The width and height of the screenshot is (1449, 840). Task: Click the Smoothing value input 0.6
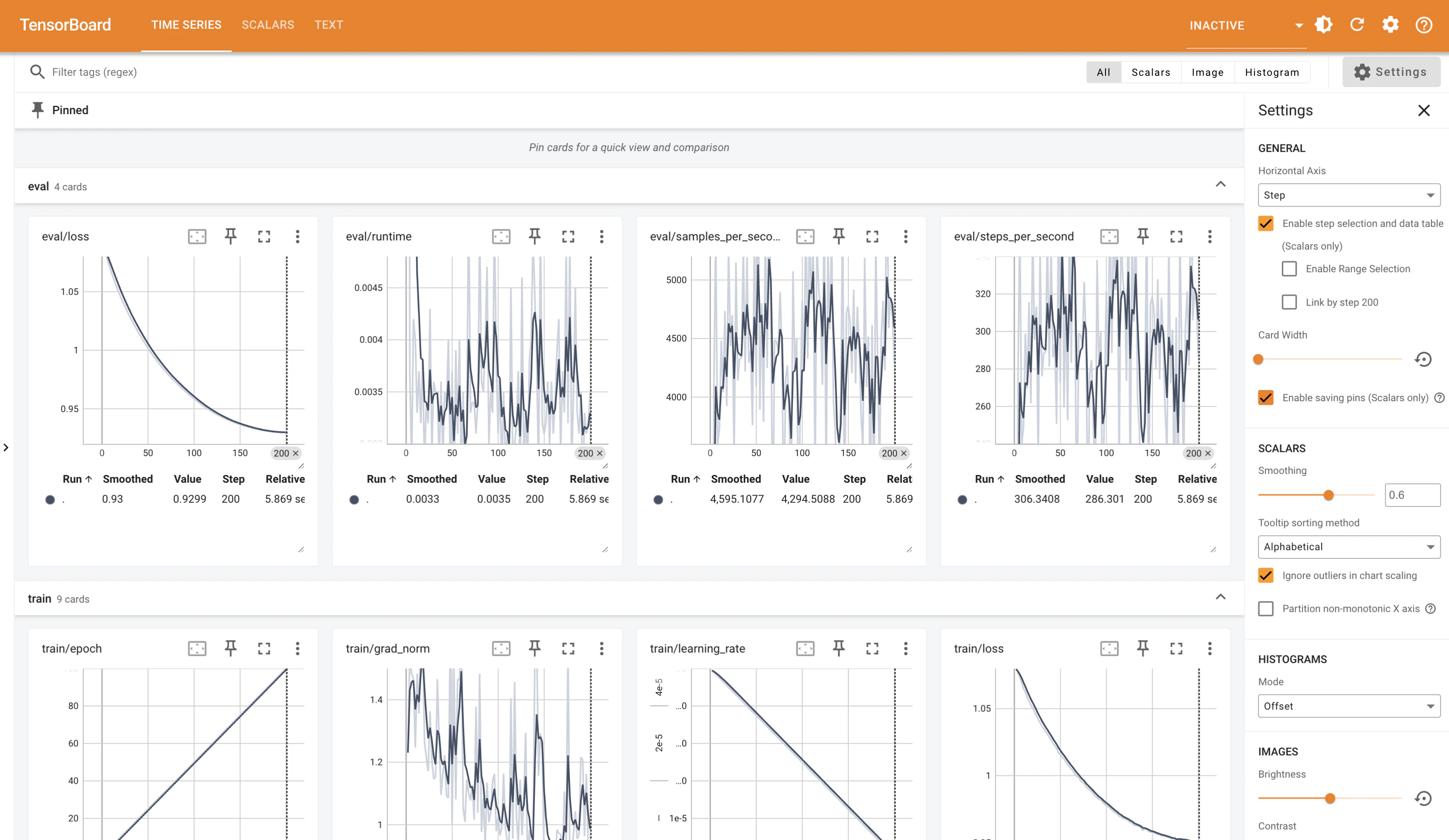[1412, 495]
